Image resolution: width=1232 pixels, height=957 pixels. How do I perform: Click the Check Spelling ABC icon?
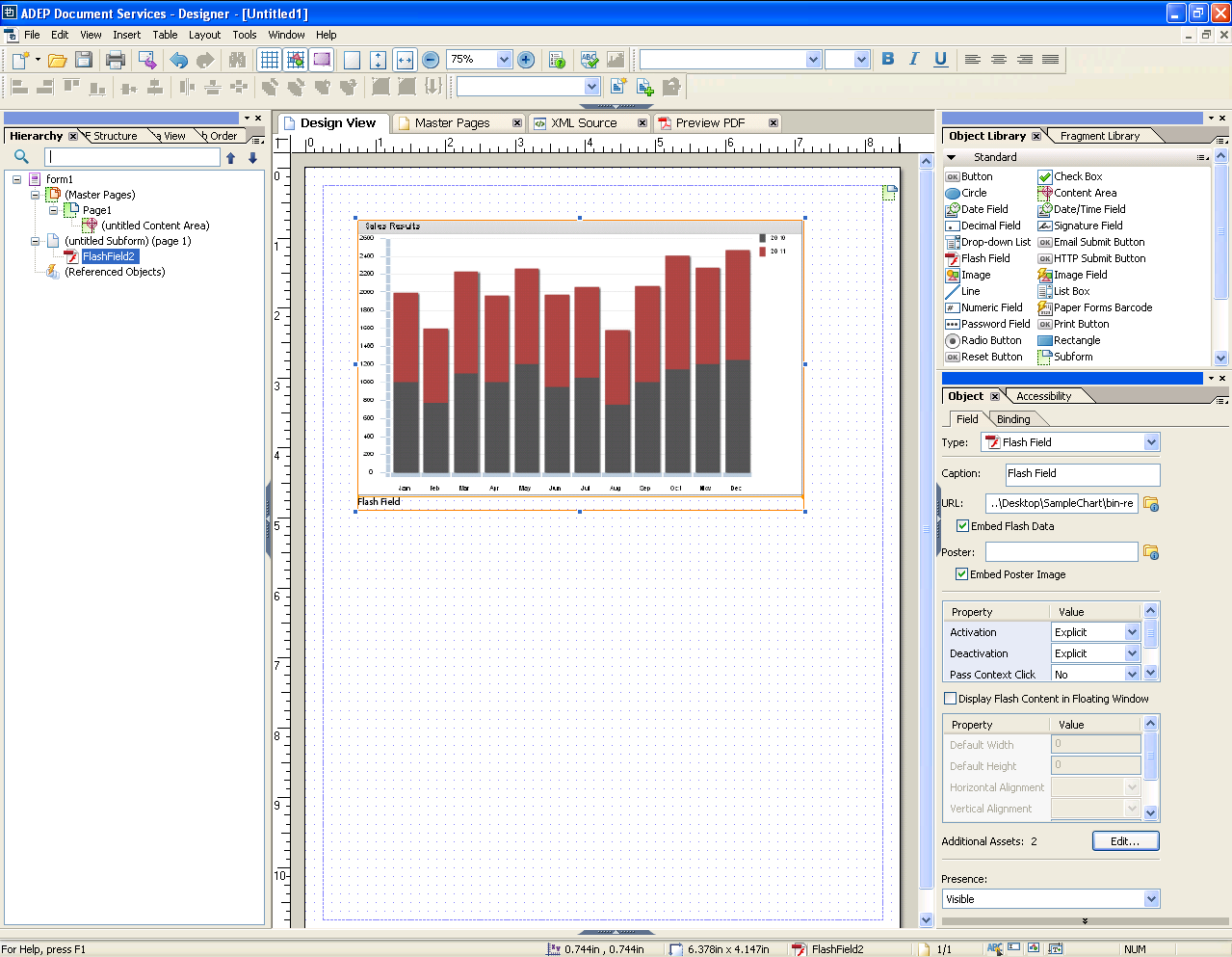pyautogui.click(x=590, y=60)
